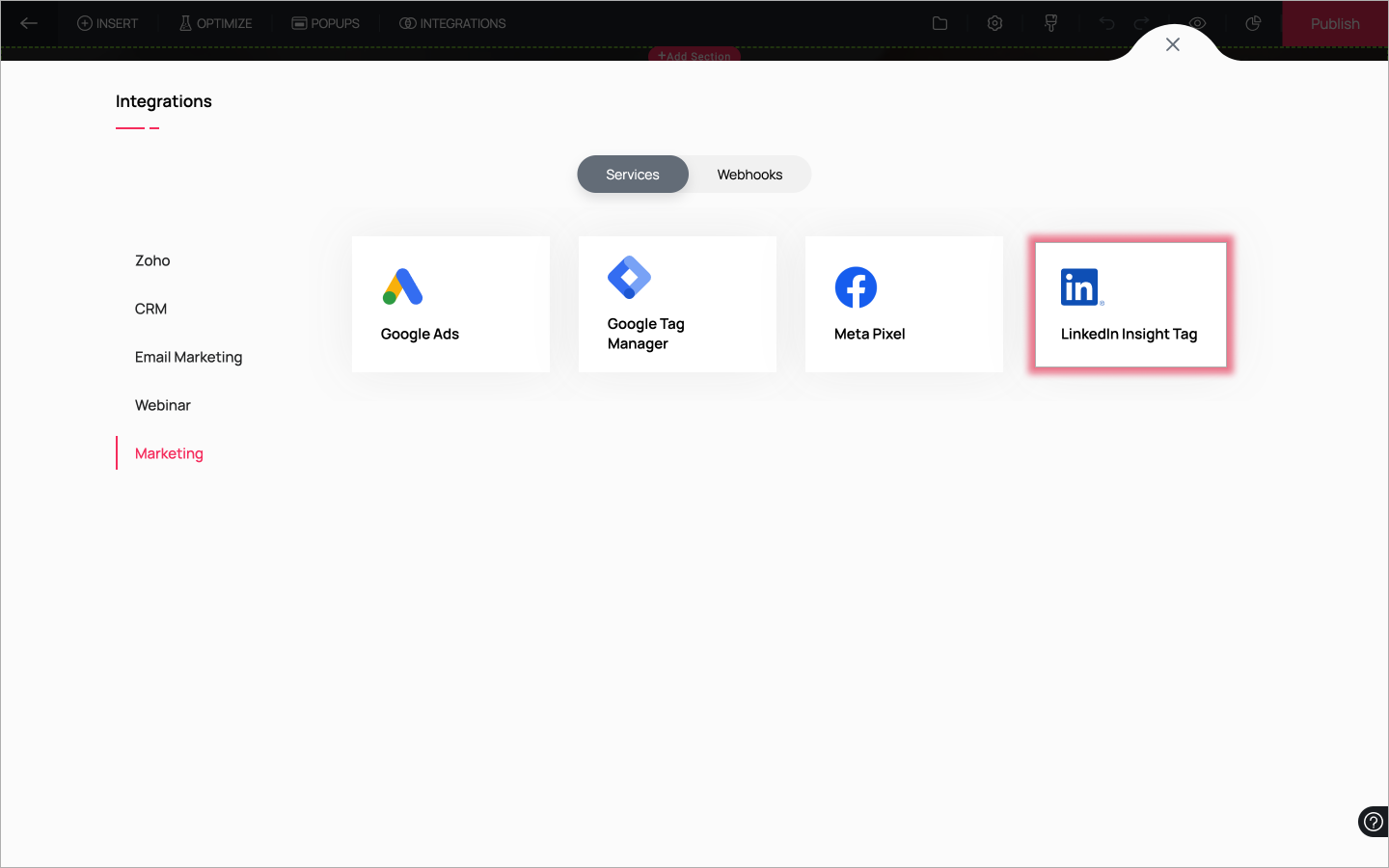
Task: Open the Google Ads integration card
Action: click(450, 305)
